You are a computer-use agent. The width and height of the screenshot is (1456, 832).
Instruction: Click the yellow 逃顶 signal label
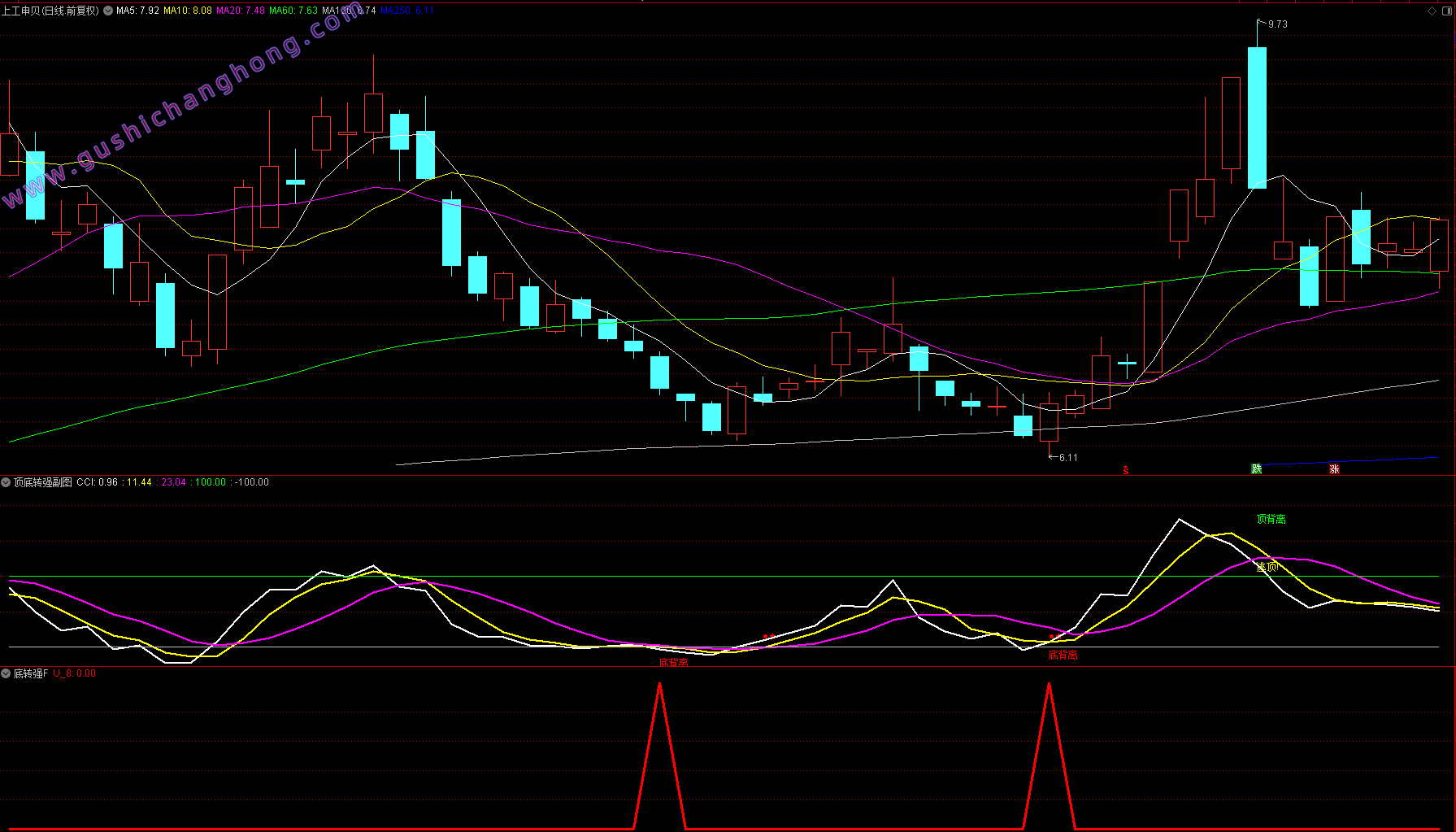(x=1267, y=567)
